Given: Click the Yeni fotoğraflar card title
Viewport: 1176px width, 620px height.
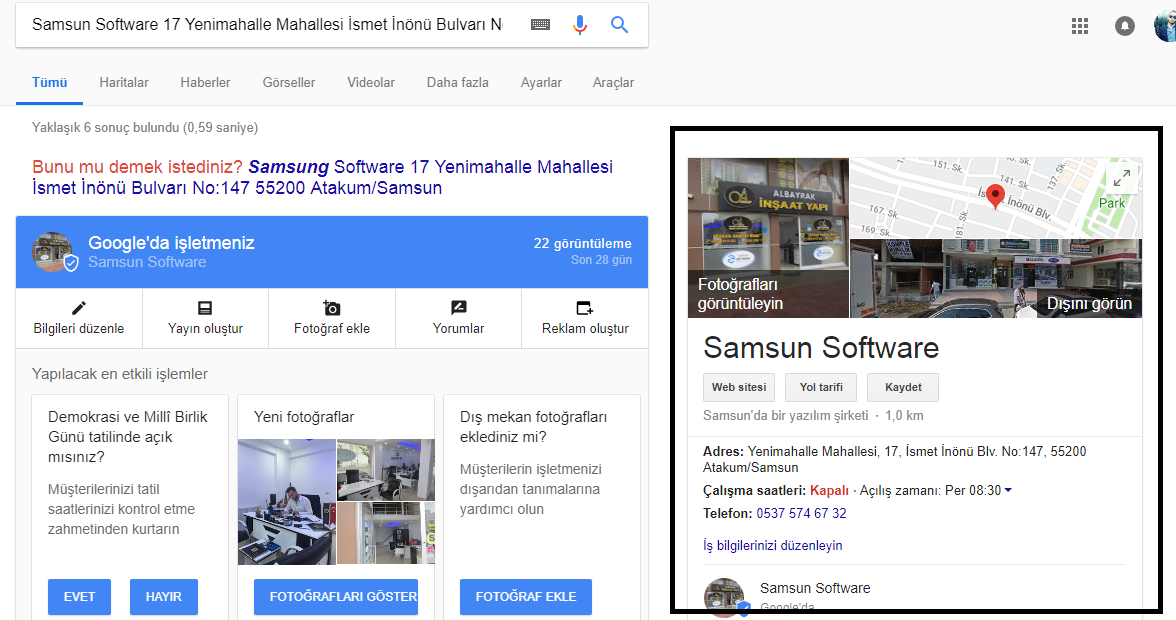Looking at the screenshot, I should point(304,417).
